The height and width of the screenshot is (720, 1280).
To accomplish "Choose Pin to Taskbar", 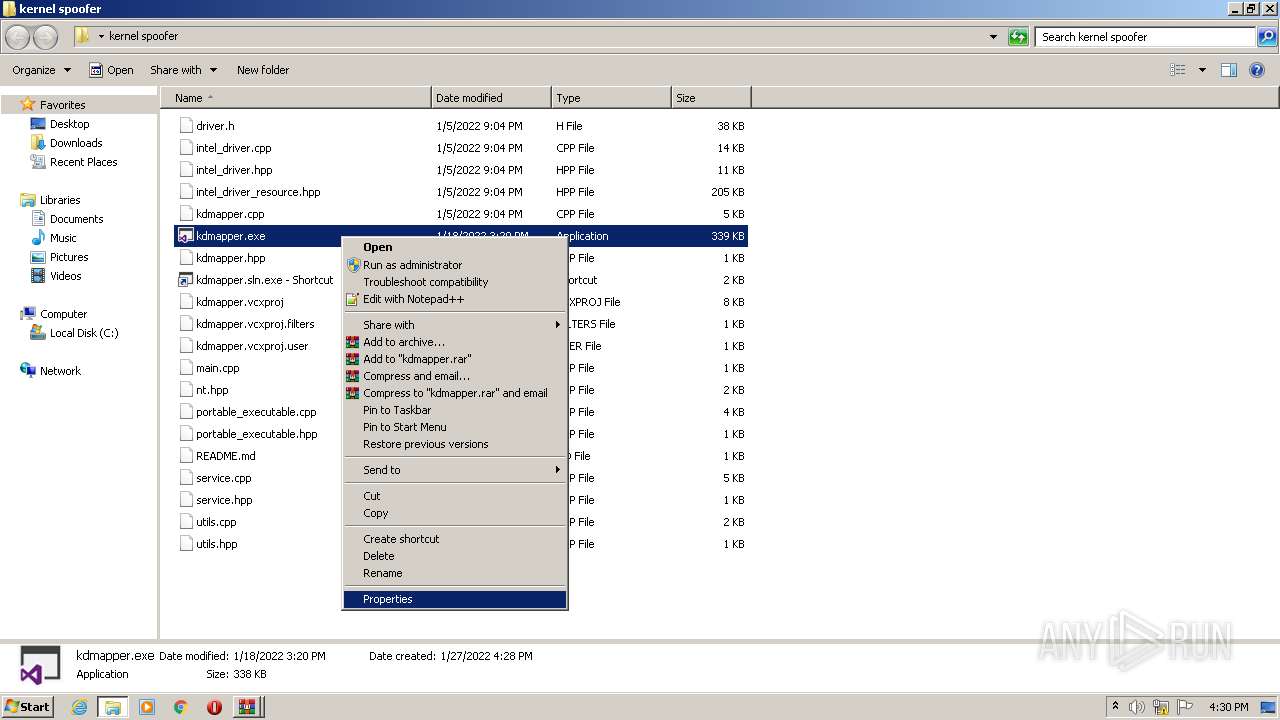I will (x=455, y=410).
